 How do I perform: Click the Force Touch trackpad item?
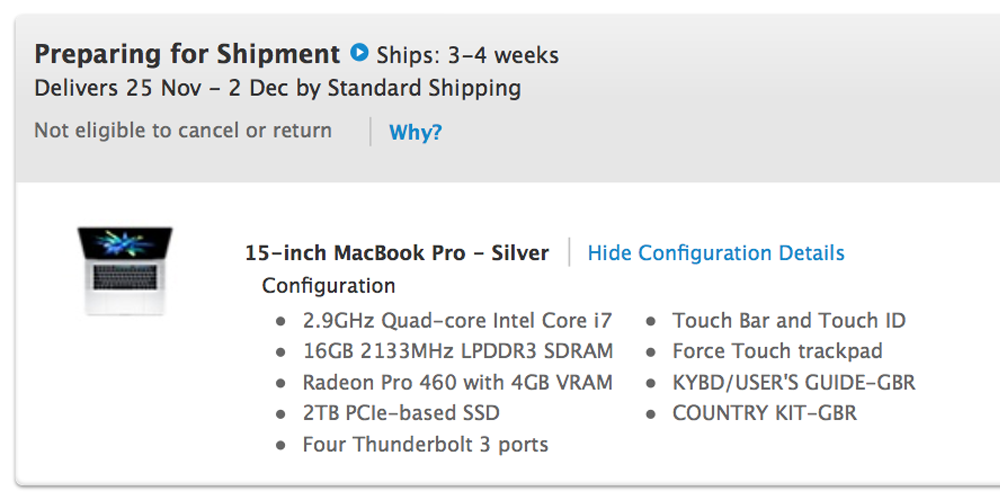click(779, 352)
